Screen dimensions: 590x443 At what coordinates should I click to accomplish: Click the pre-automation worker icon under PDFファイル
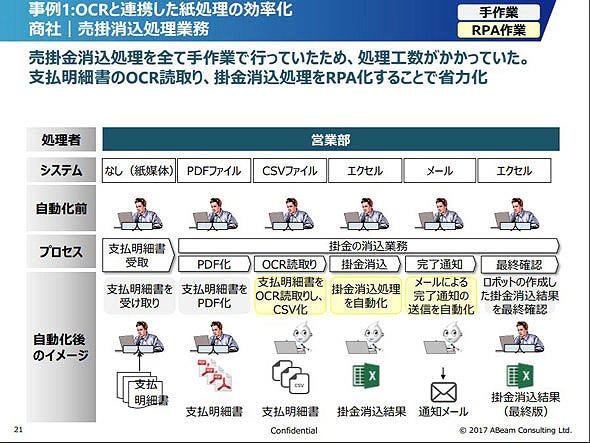click(x=214, y=214)
